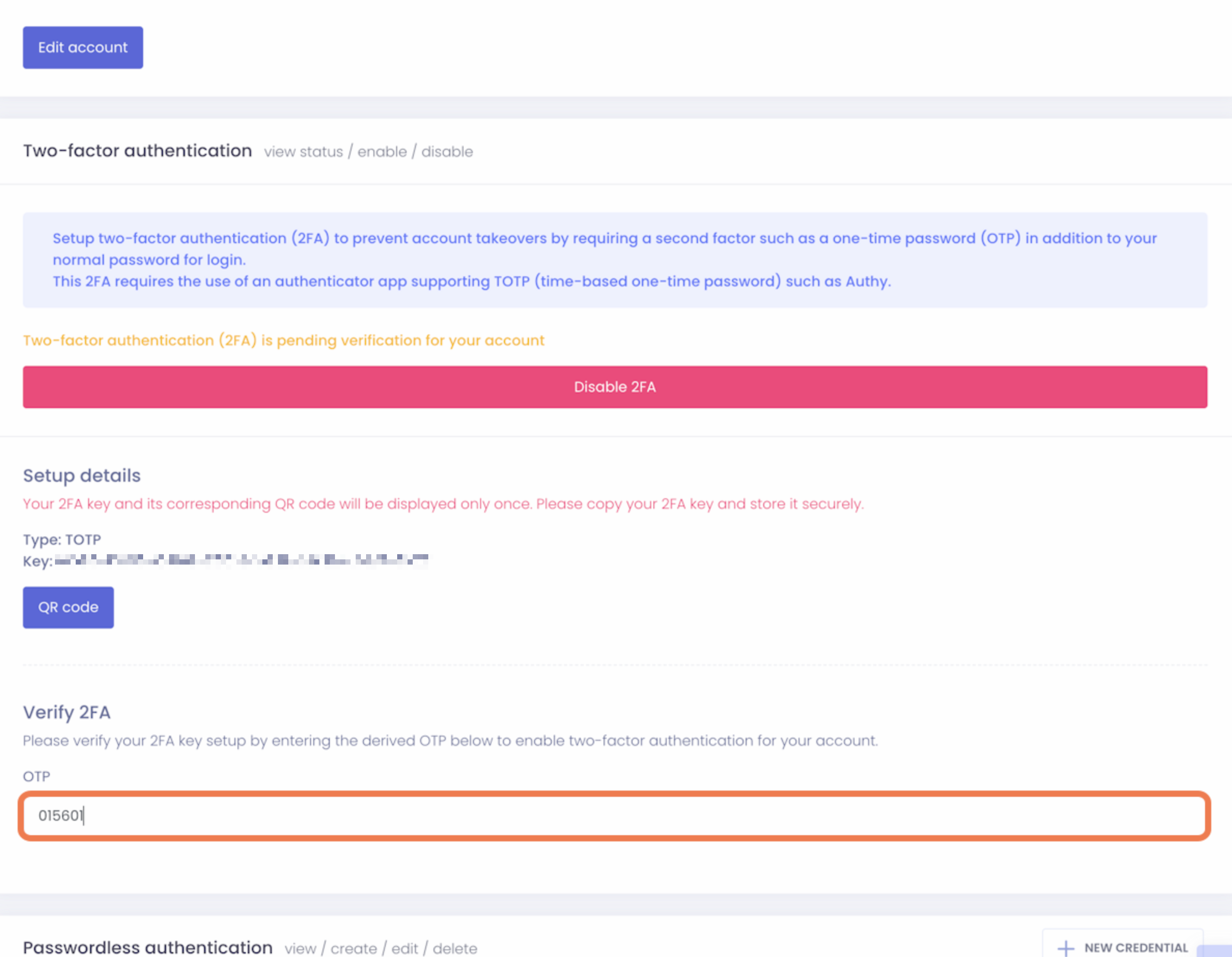Click the red Disable 2FA button

coord(615,387)
